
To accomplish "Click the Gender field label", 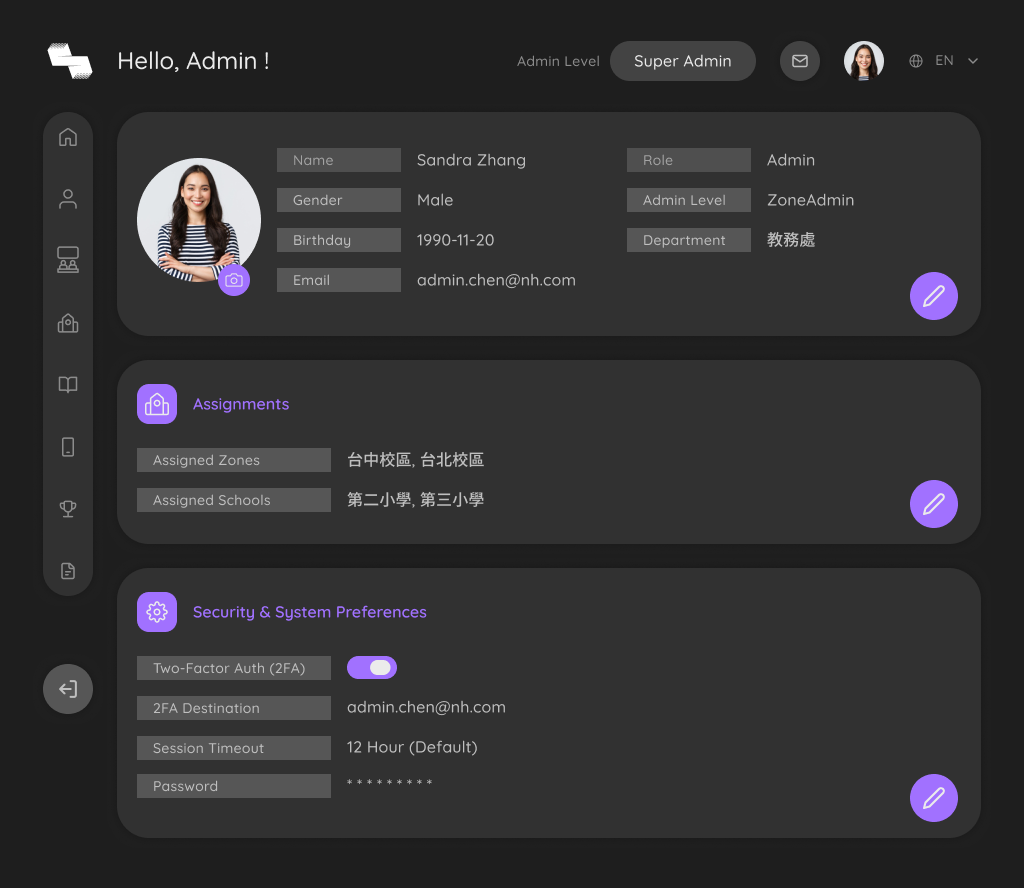I will coord(339,200).
